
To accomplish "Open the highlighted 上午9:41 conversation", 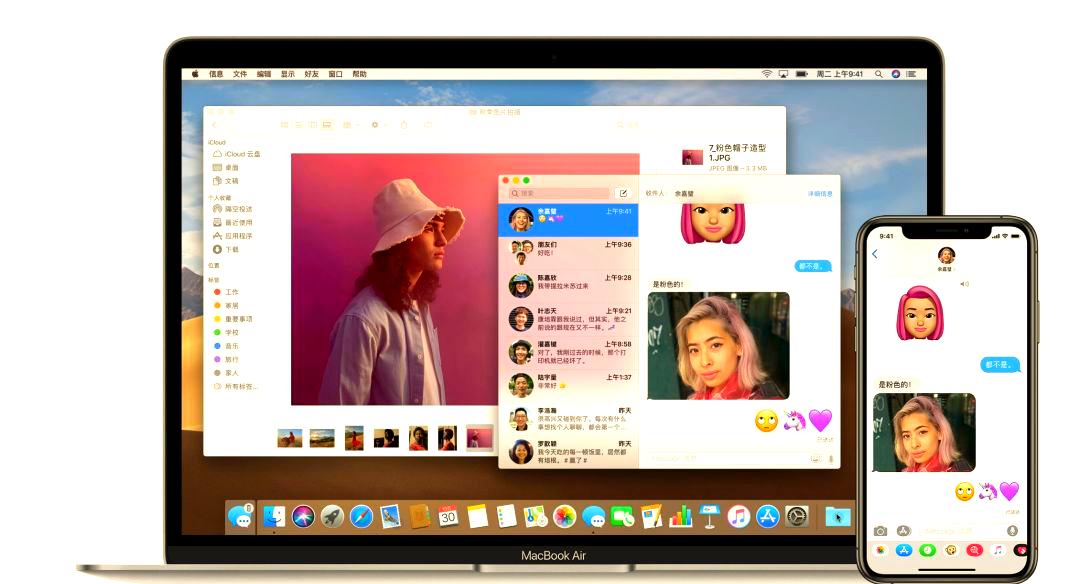I will click(x=569, y=220).
